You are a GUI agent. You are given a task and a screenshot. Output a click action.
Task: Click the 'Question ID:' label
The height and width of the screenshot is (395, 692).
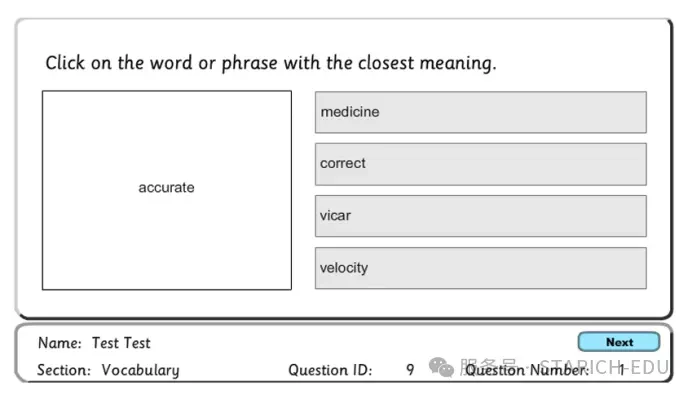[x=330, y=370]
